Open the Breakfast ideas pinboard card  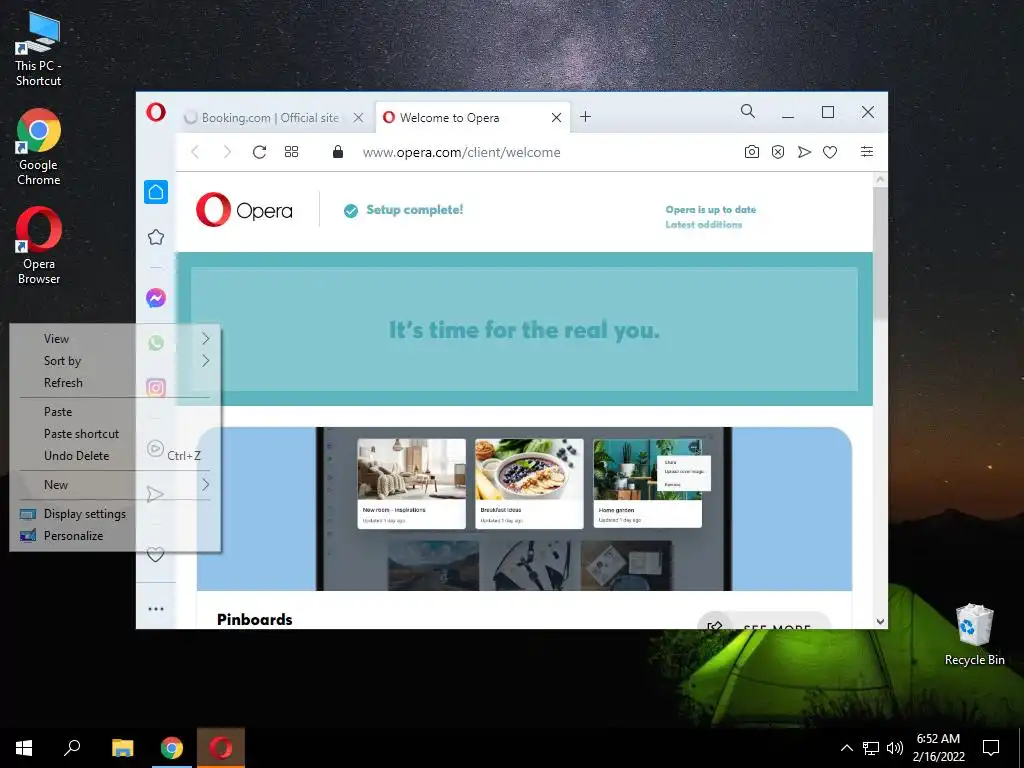pyautogui.click(x=529, y=483)
